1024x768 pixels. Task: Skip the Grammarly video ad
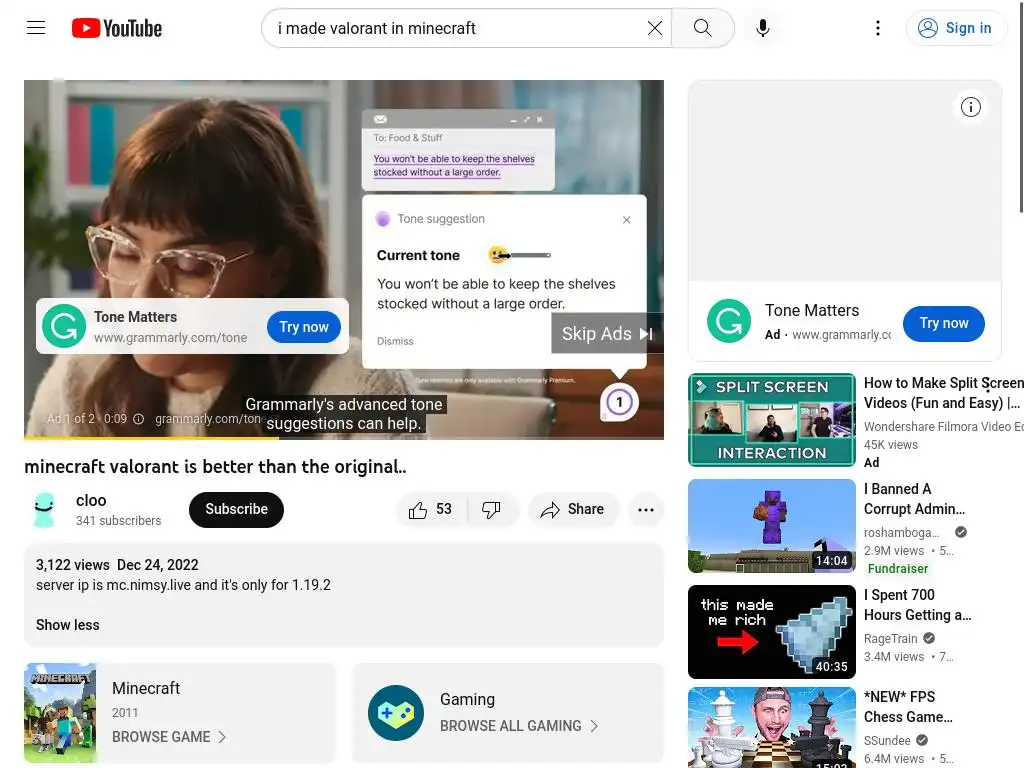click(x=607, y=334)
